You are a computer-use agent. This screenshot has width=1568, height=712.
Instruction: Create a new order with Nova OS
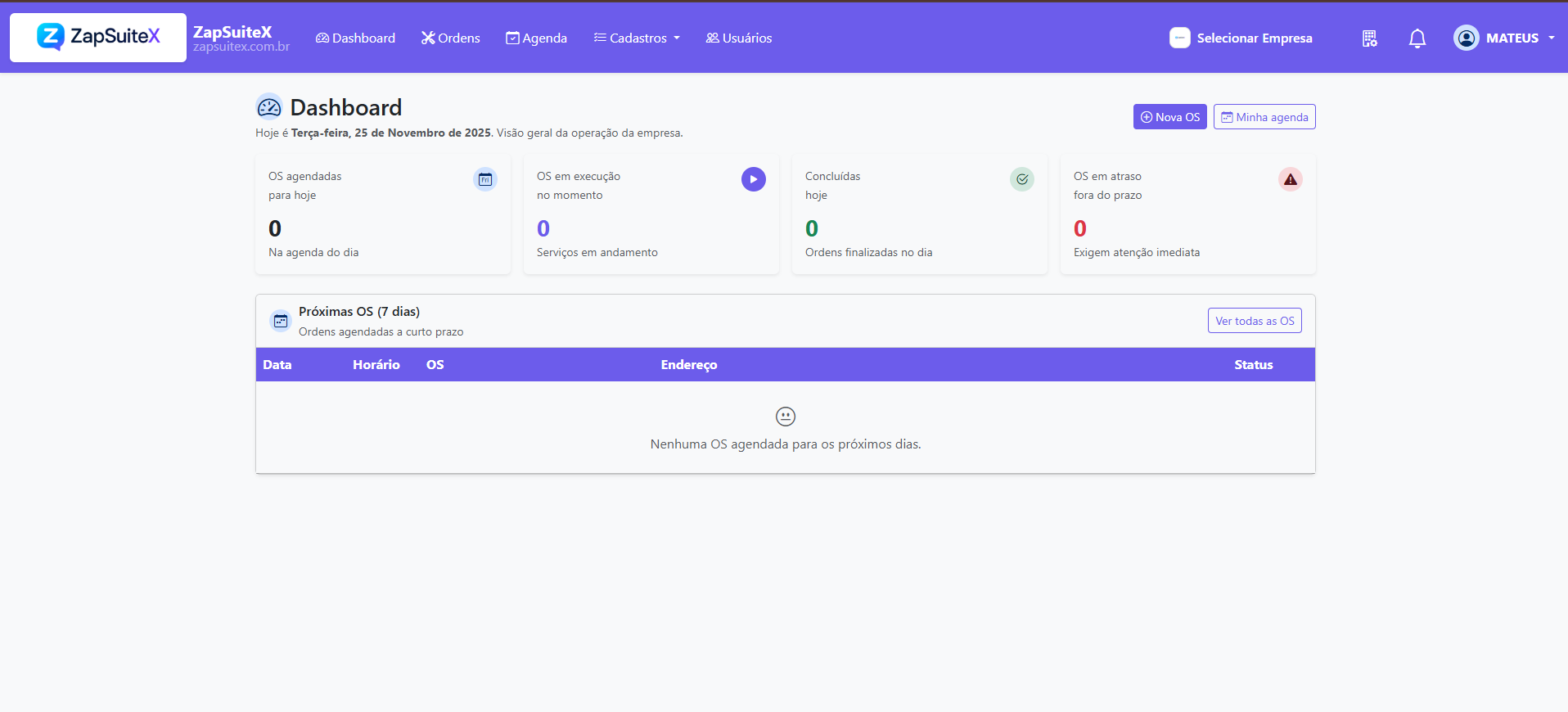pos(1169,117)
